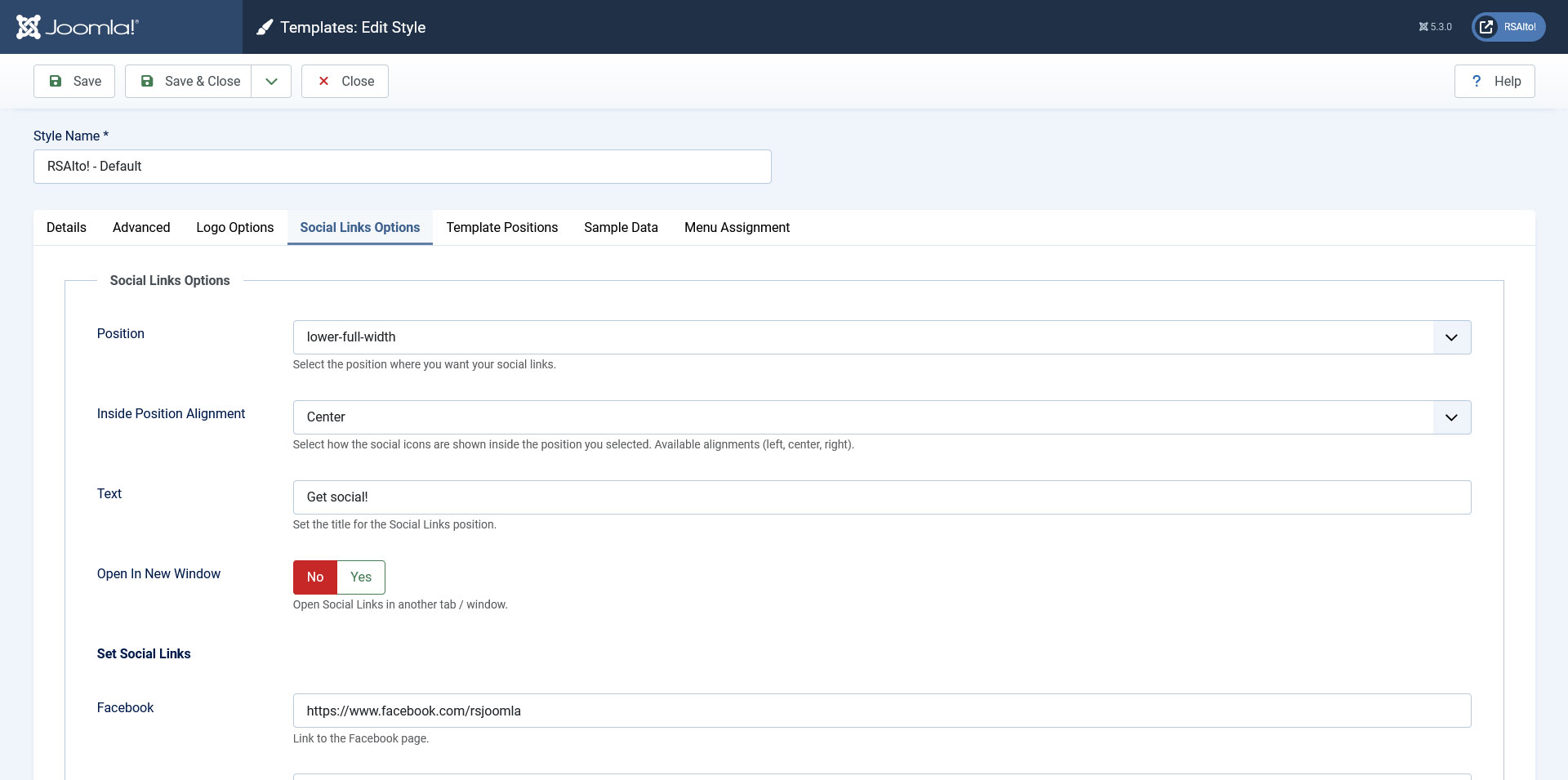Screen dimensions: 1568x780
Task: Click the Joomla version 5.3.0 indicator
Action: pos(1435,27)
